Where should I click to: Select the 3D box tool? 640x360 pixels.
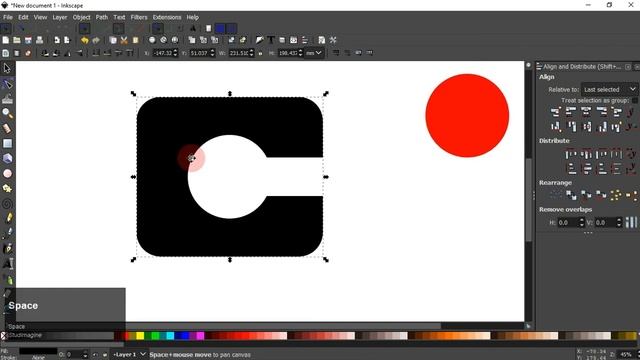(7, 158)
